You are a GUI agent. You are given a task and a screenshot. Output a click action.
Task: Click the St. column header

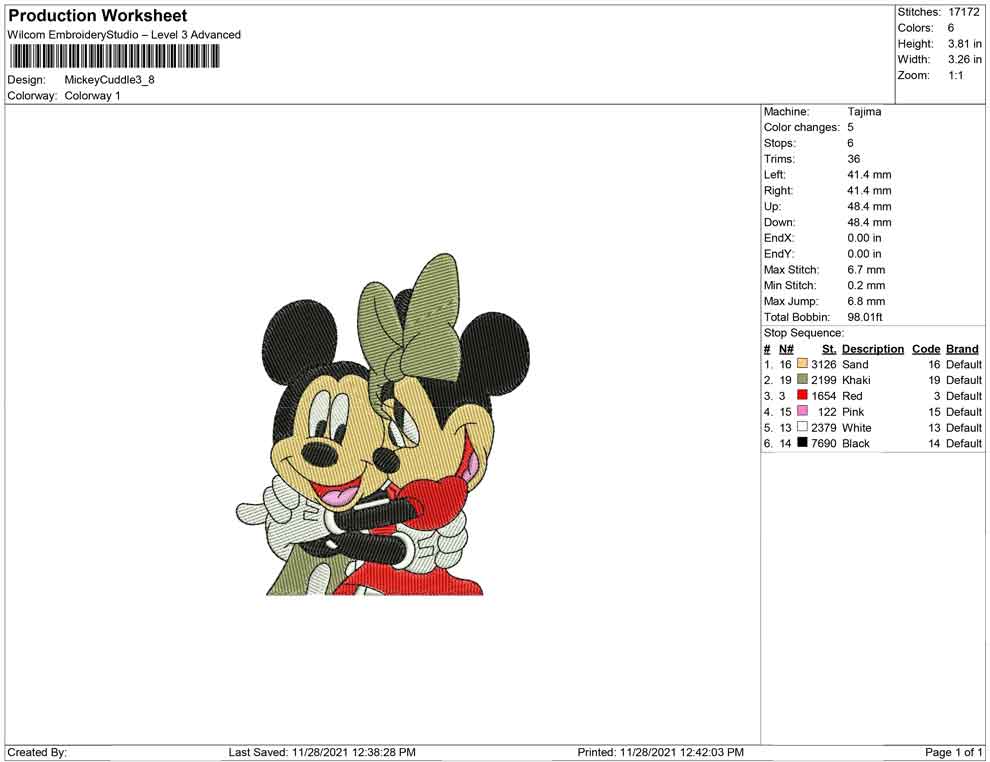[829, 349]
